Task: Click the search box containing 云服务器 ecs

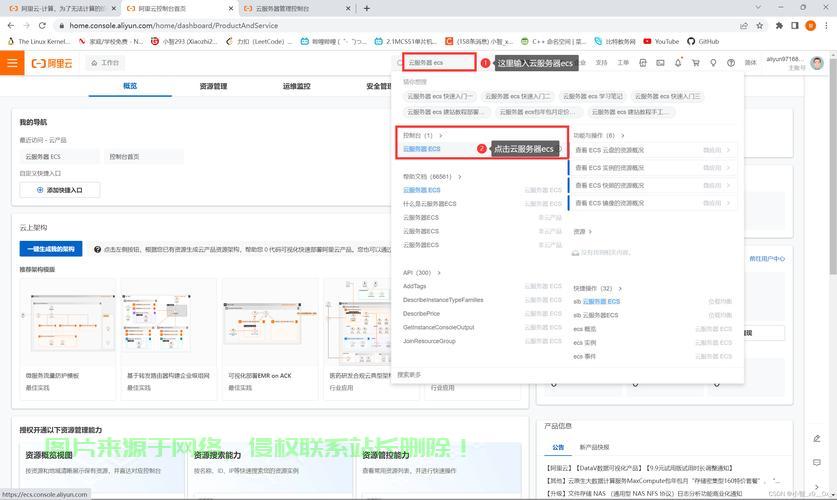Action: [439, 62]
